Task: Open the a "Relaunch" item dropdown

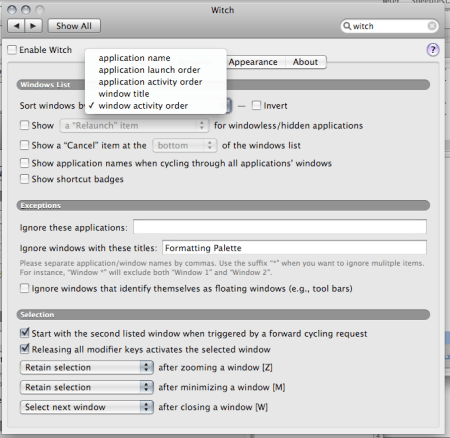Action: coord(134,126)
